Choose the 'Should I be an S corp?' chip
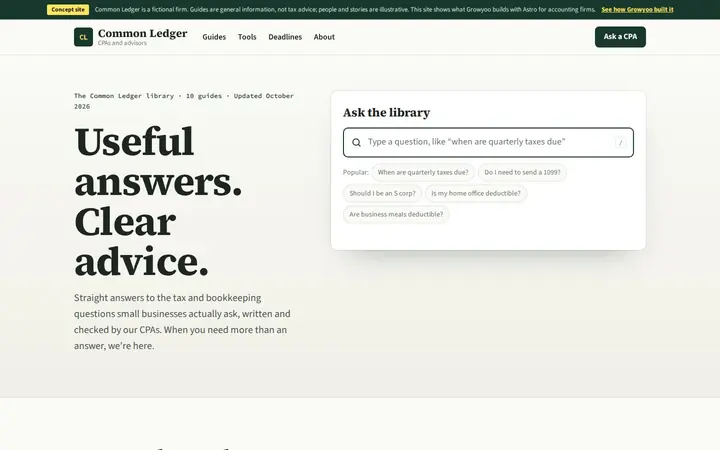The width and height of the screenshot is (720, 450). 382,193
